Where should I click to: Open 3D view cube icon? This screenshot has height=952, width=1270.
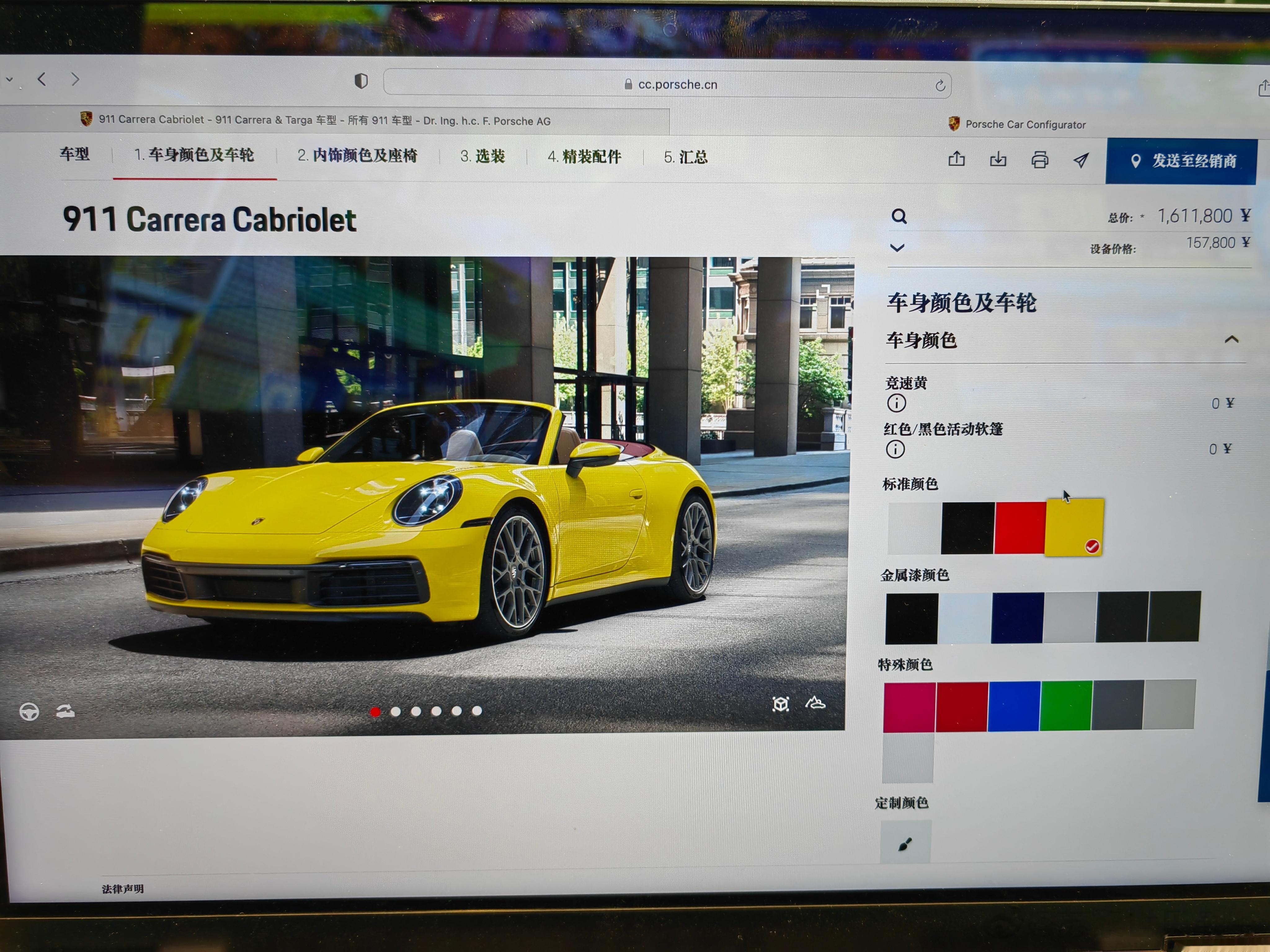781,704
